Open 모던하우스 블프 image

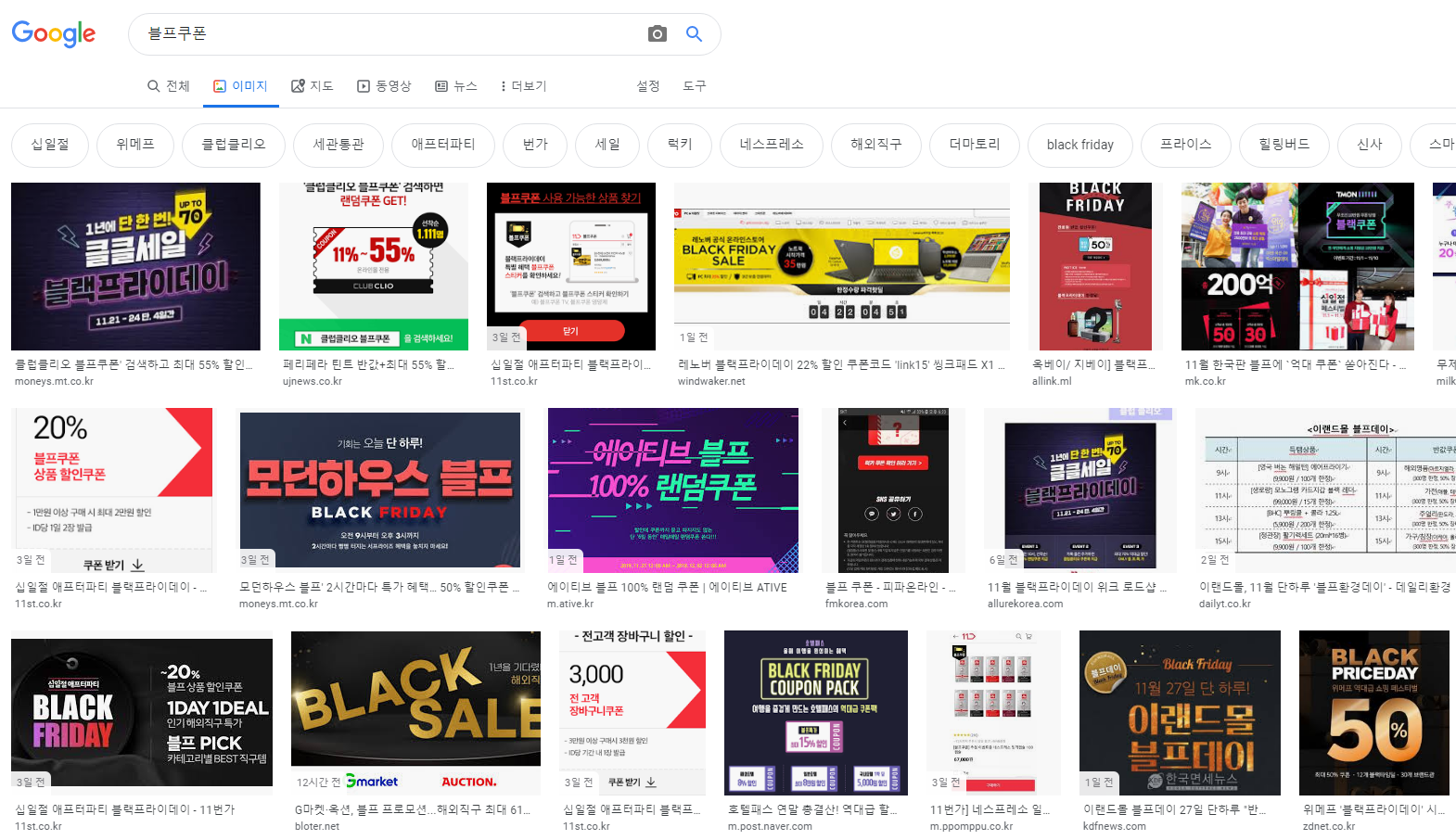click(x=379, y=490)
